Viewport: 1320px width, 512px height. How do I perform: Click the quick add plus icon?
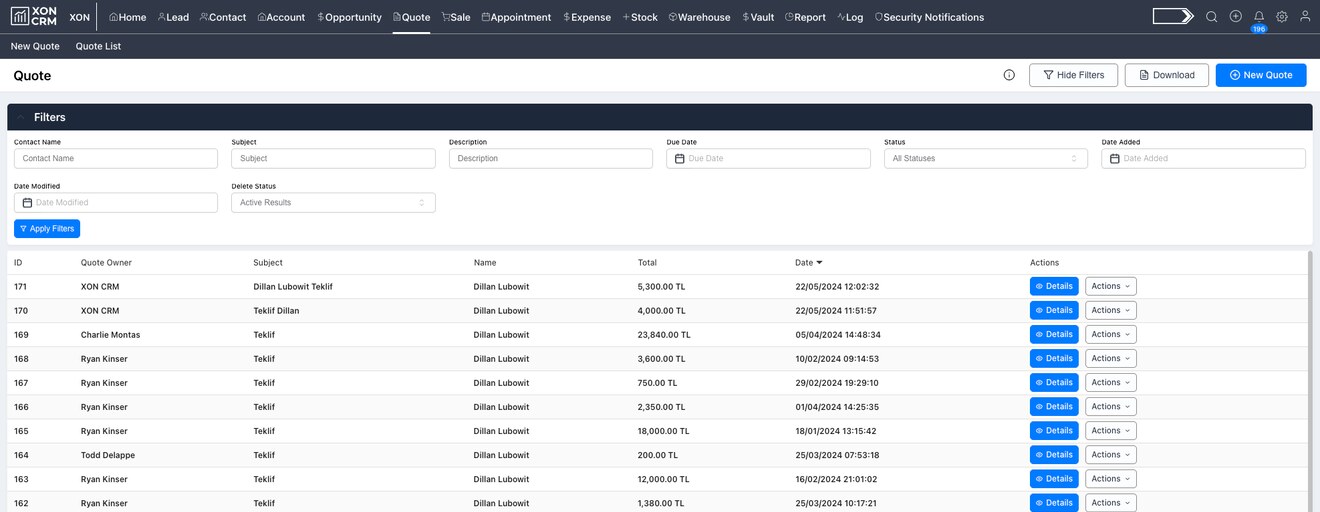[1236, 17]
